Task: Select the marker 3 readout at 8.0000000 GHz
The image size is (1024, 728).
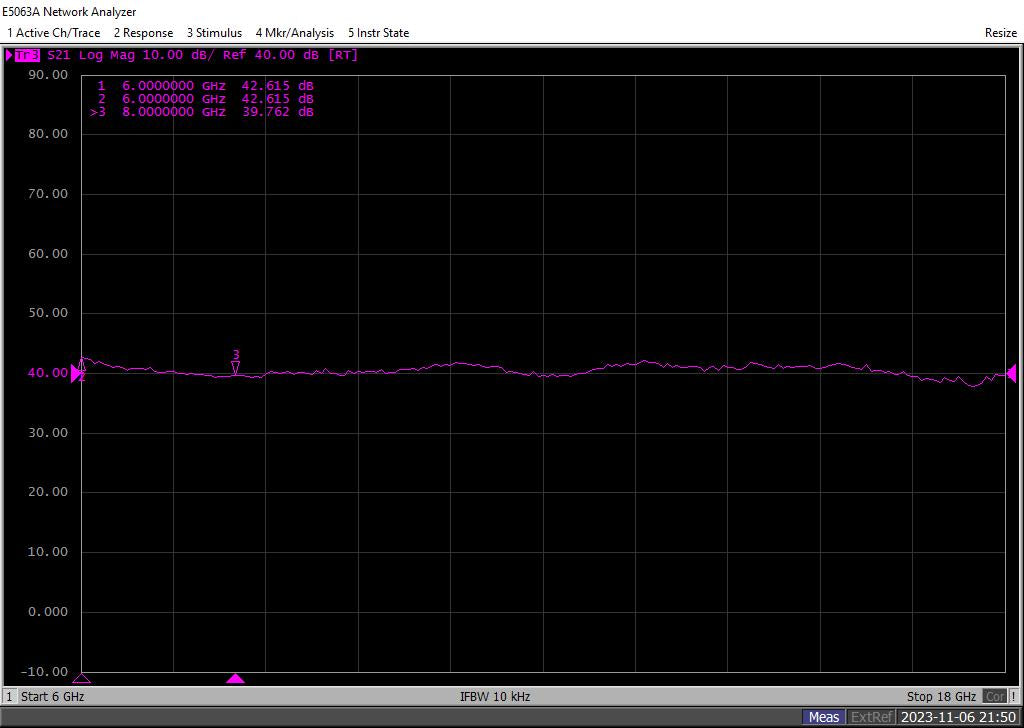Action: coord(203,112)
